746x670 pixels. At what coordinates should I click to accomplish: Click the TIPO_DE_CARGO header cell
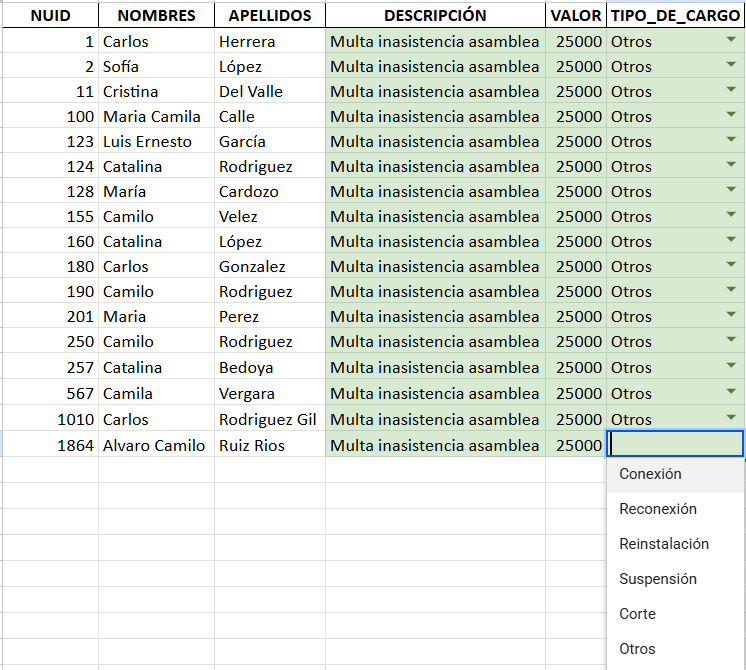click(x=675, y=15)
